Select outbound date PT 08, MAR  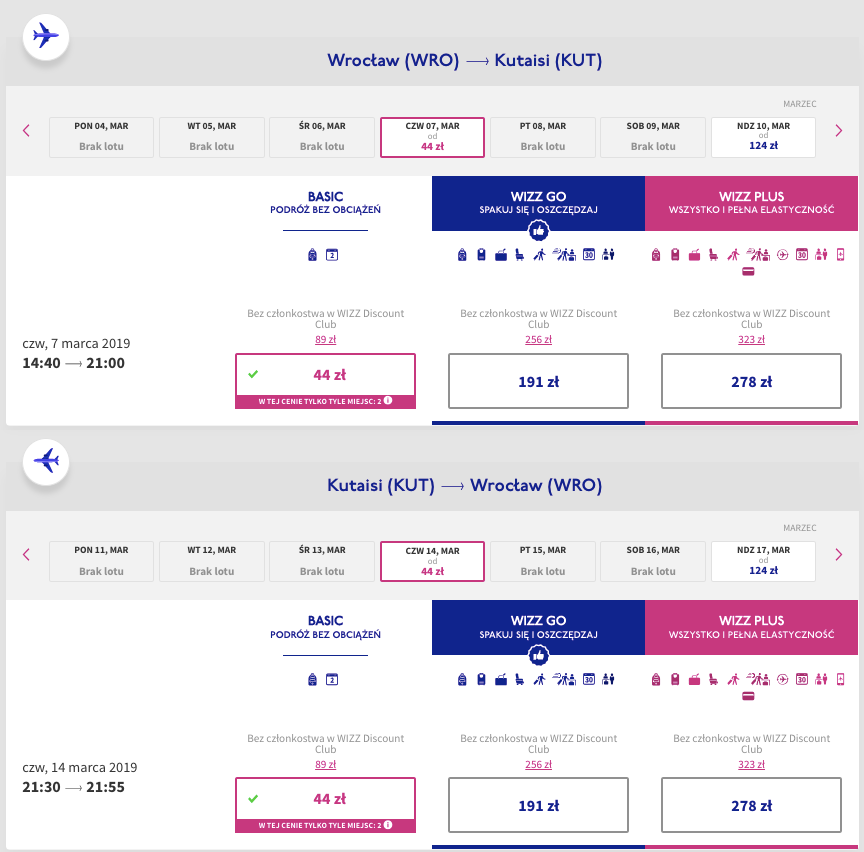click(543, 137)
